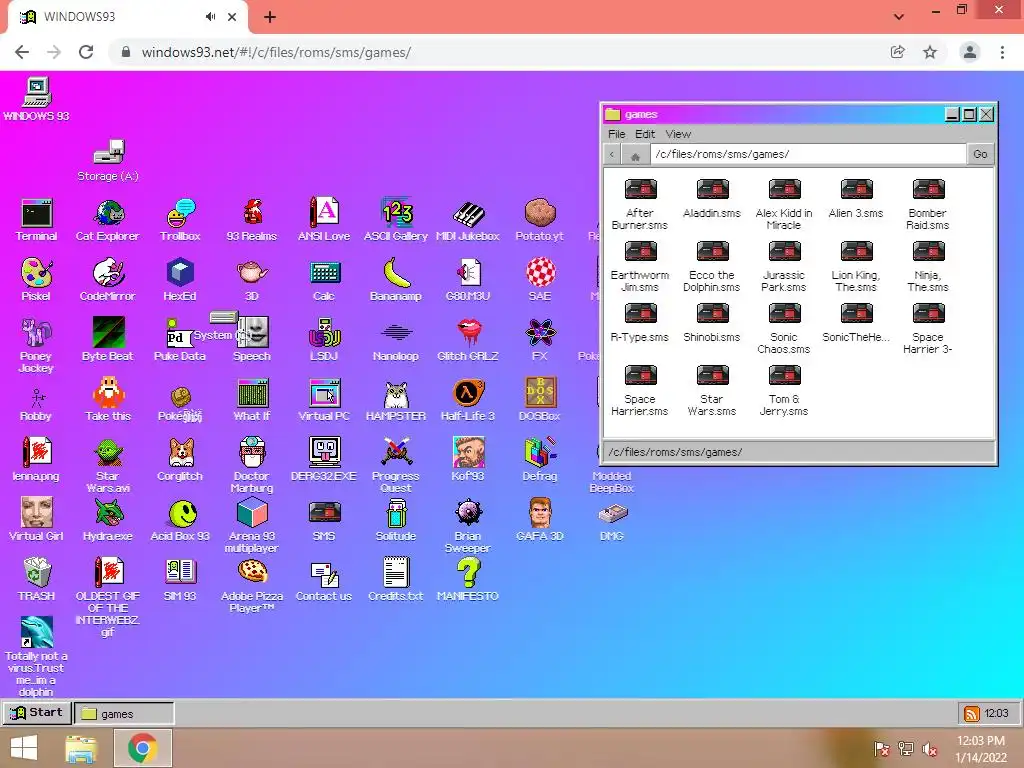Select Tom & Jerry.sms ROM file
Viewport: 1024px width, 768px height.
784,391
